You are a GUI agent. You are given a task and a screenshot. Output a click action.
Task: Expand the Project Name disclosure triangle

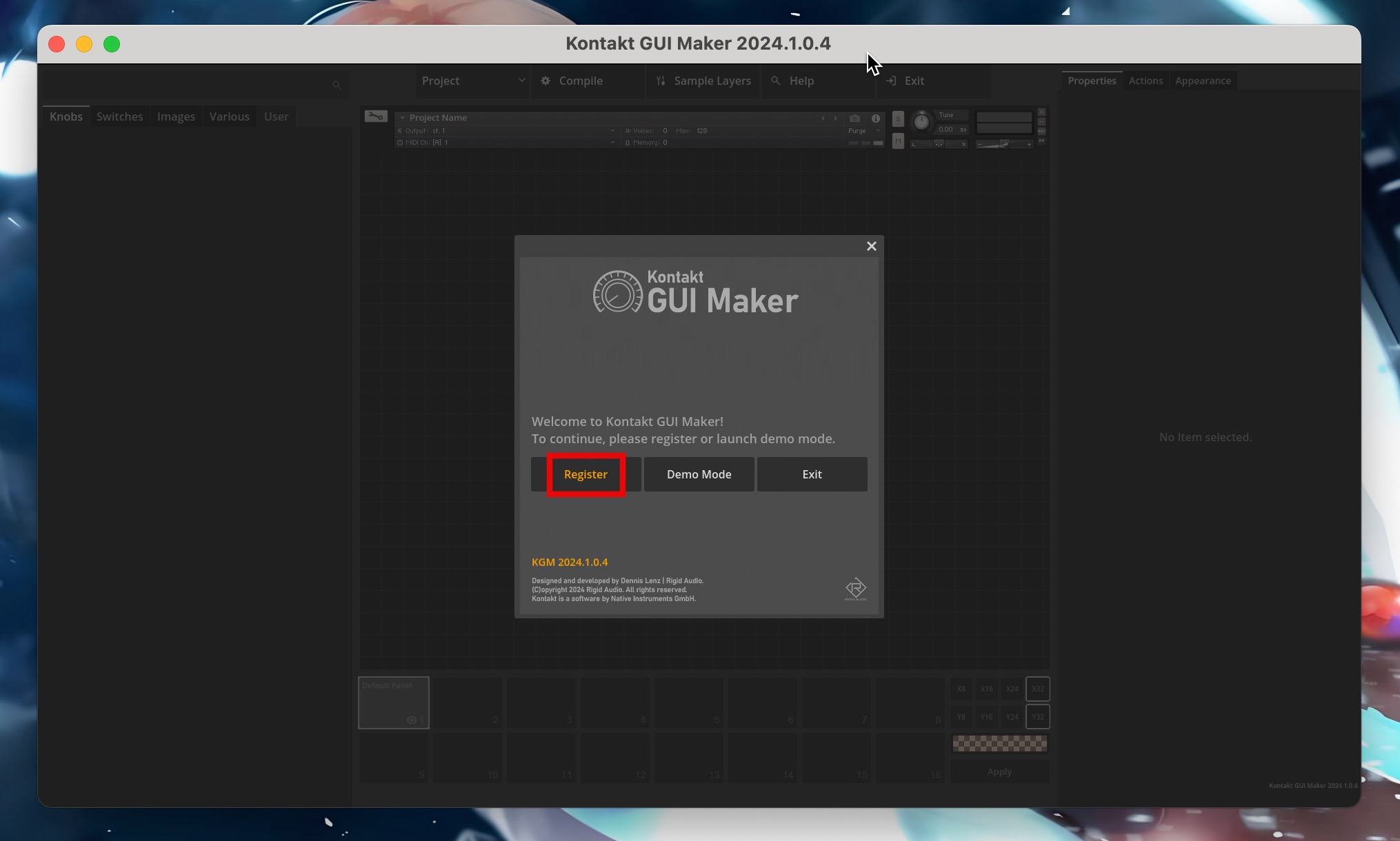pos(402,118)
